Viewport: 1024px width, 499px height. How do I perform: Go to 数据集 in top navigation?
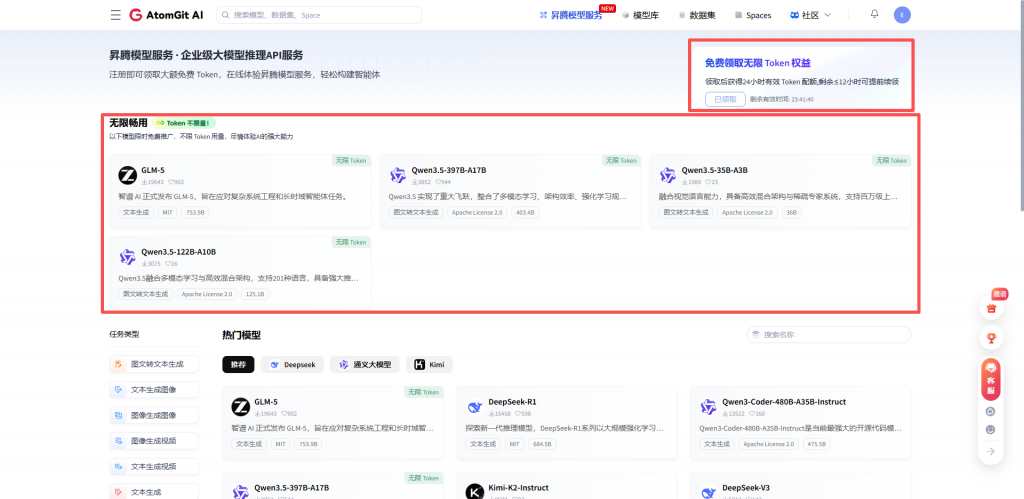tap(697, 15)
